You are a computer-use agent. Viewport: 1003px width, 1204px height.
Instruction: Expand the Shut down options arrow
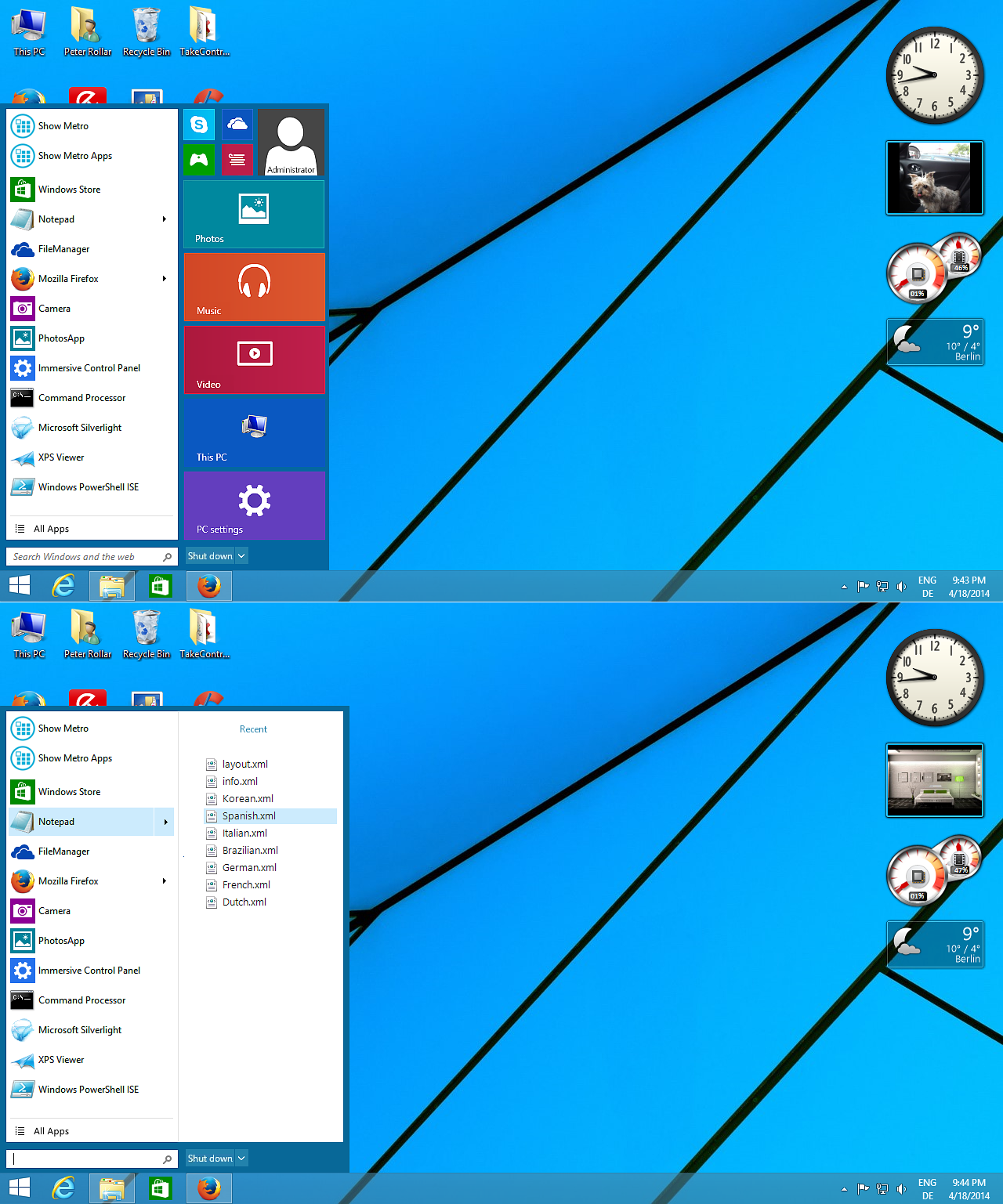[240, 555]
